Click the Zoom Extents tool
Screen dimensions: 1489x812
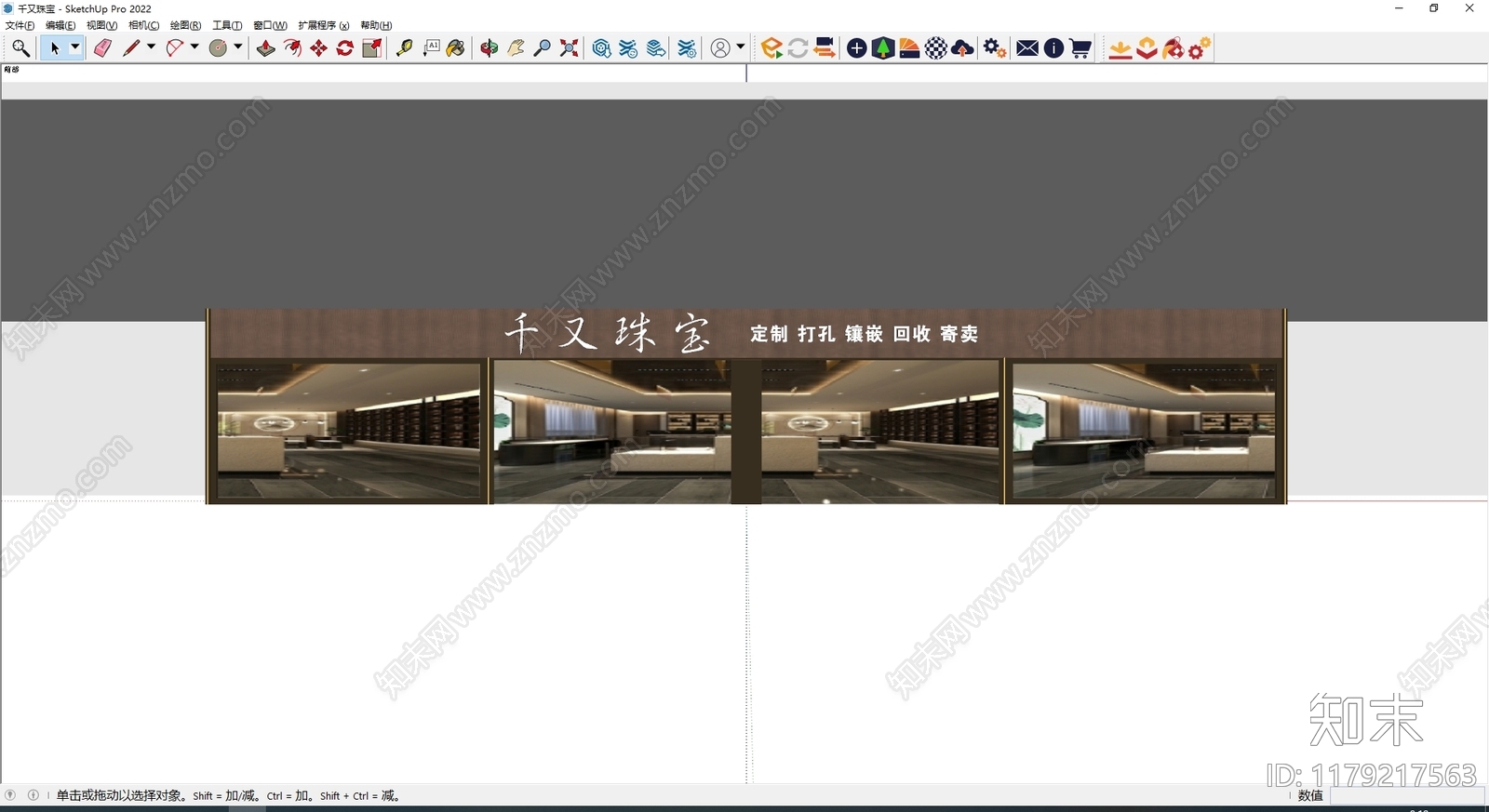click(x=569, y=48)
